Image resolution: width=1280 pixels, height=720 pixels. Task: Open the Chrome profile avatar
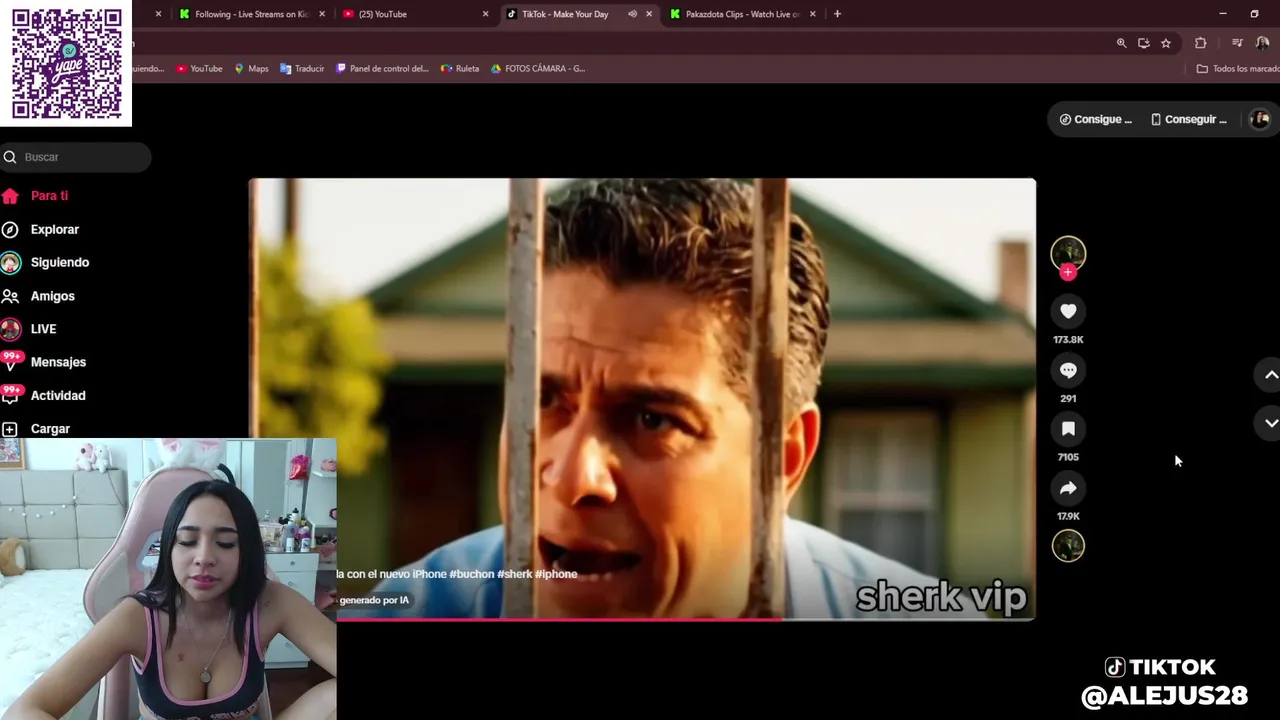tap(1262, 43)
